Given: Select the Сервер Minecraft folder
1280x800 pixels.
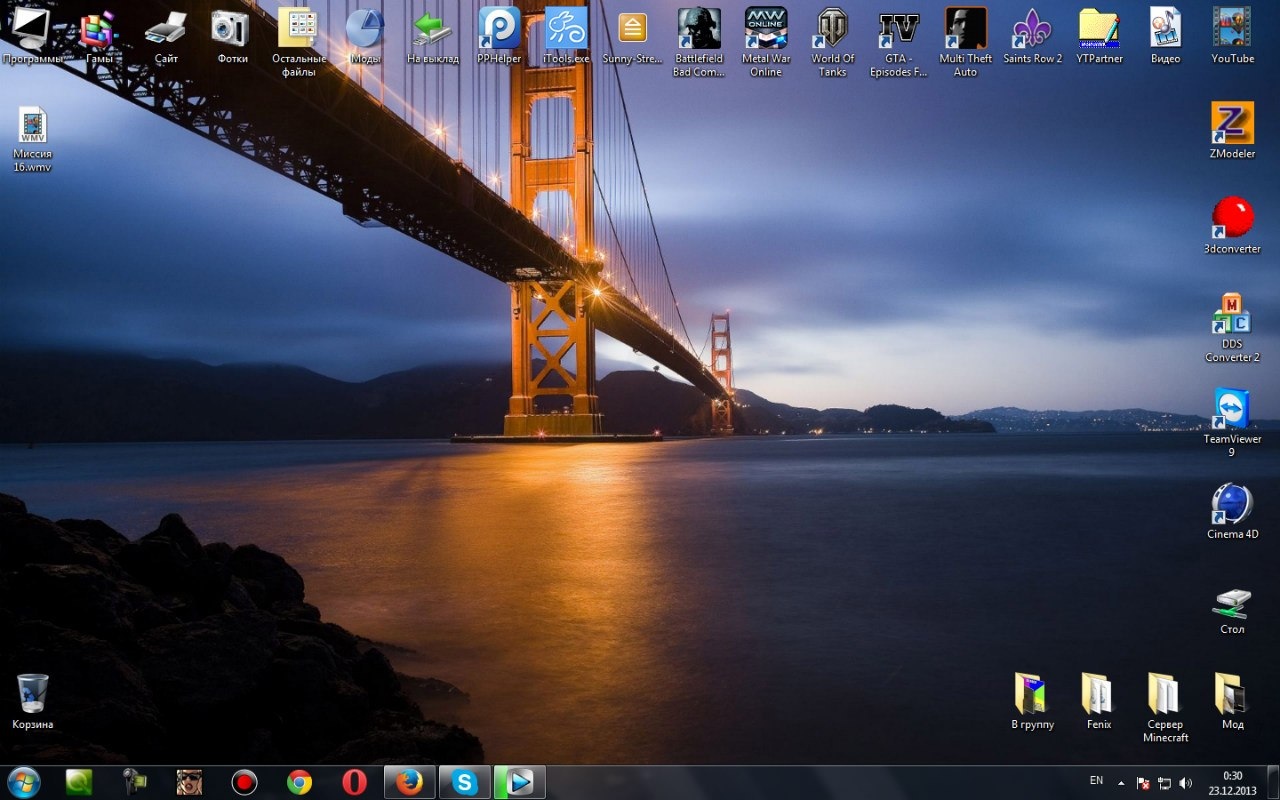Looking at the screenshot, I should coord(1165,695).
